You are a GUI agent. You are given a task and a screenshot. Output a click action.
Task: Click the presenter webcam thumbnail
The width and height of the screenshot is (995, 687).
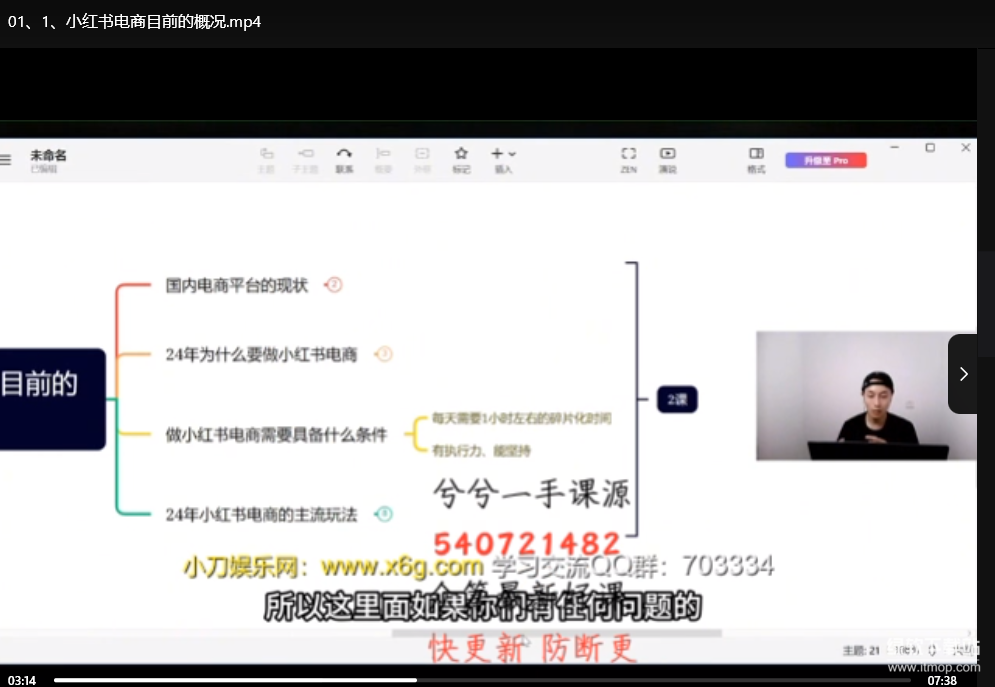pos(866,396)
